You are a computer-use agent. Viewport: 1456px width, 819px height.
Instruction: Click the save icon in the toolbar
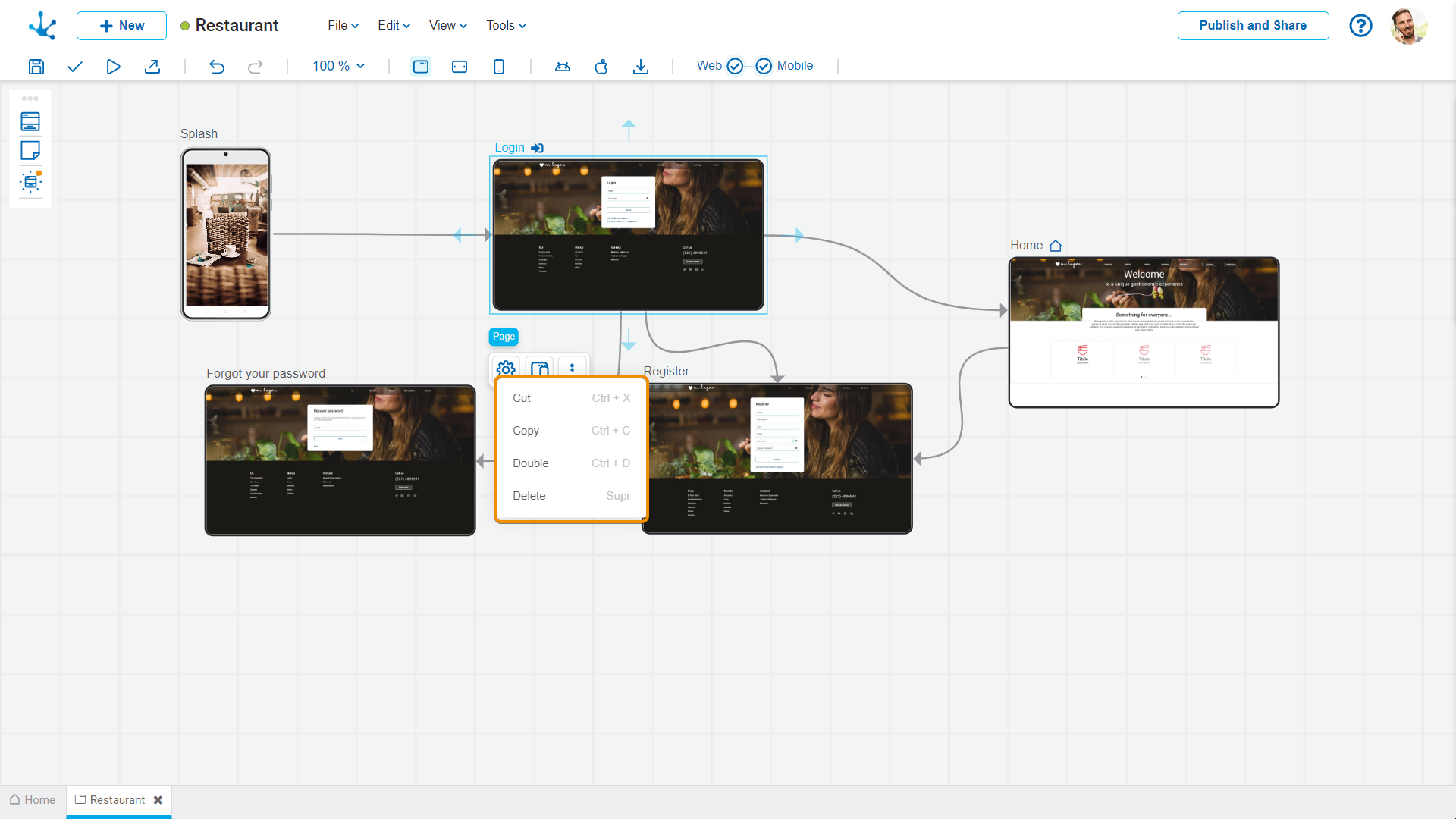tap(36, 66)
